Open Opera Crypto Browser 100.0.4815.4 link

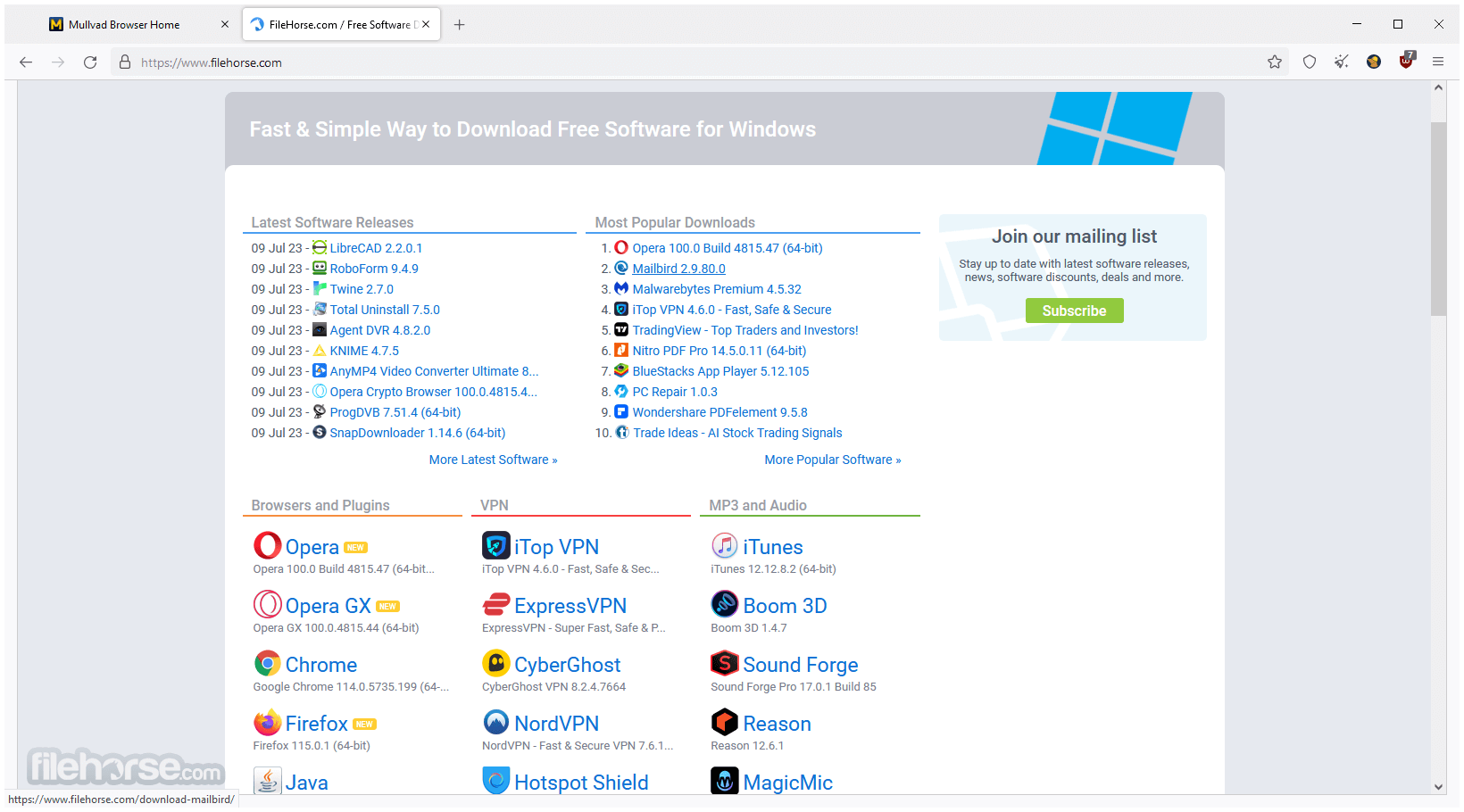pos(433,392)
